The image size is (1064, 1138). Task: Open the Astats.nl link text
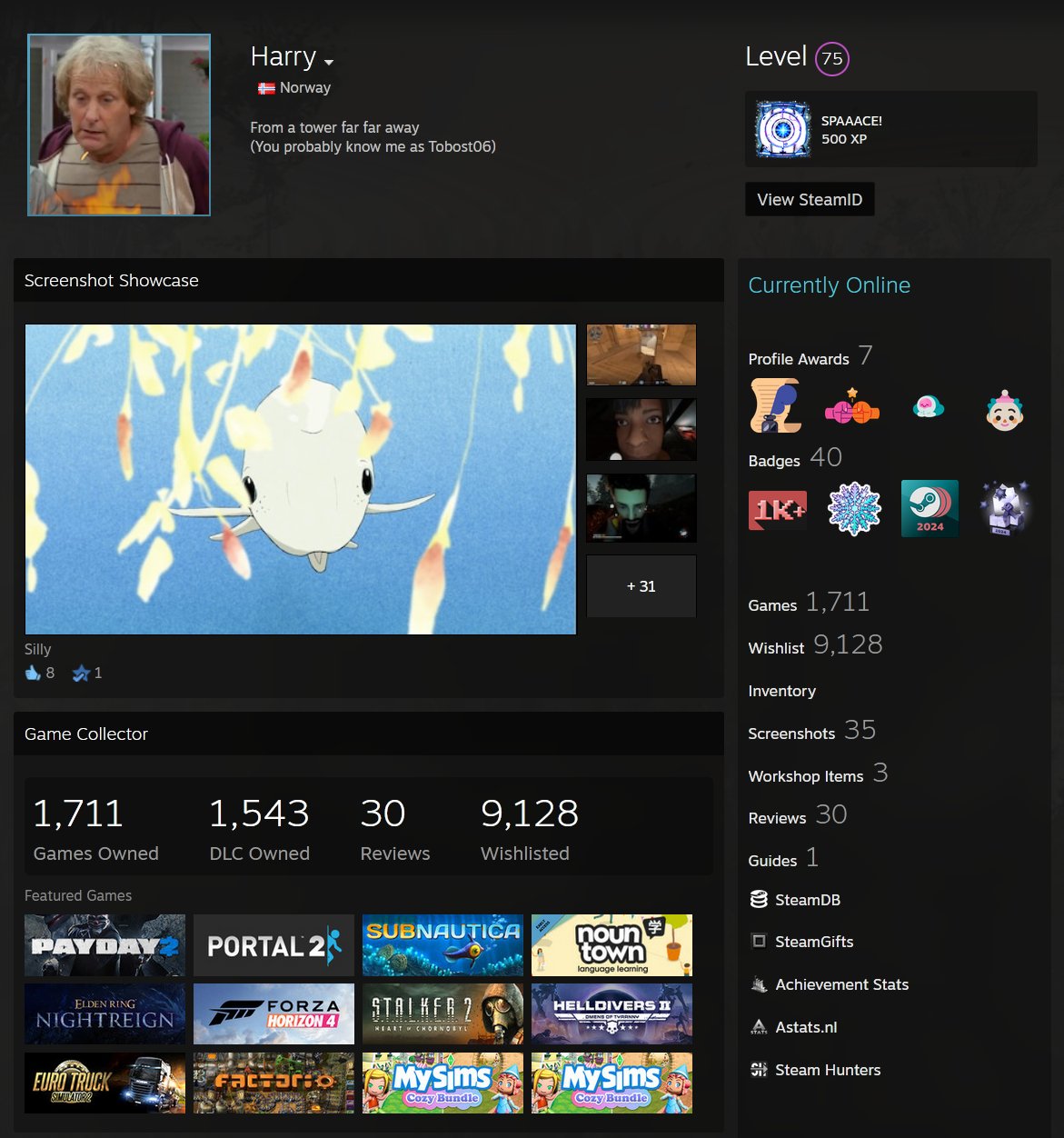(x=806, y=1027)
